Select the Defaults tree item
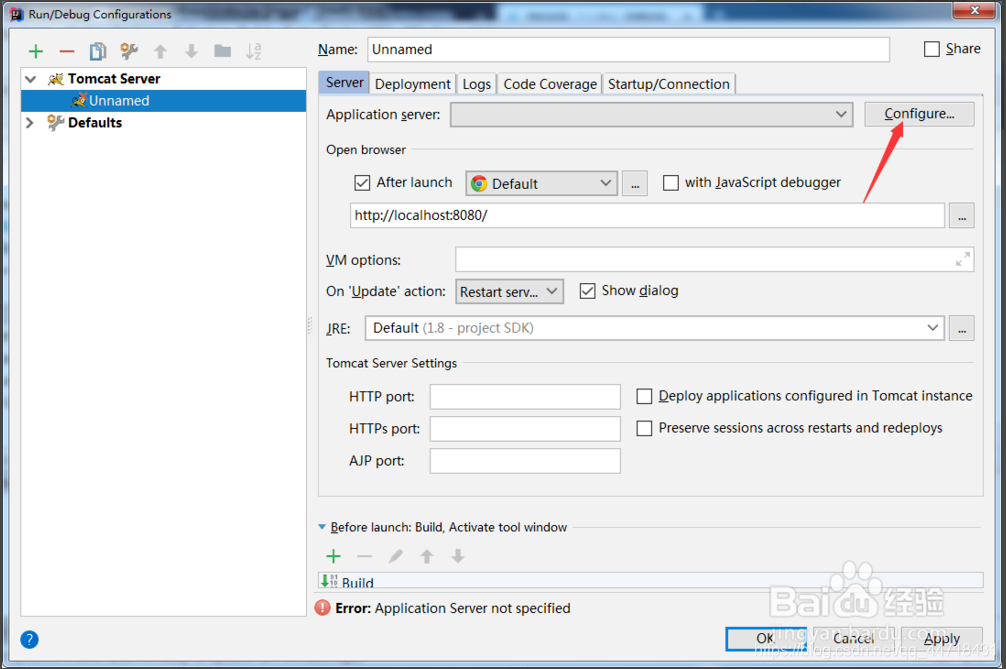Screen dimensions: 1006x669 [x=94, y=123]
